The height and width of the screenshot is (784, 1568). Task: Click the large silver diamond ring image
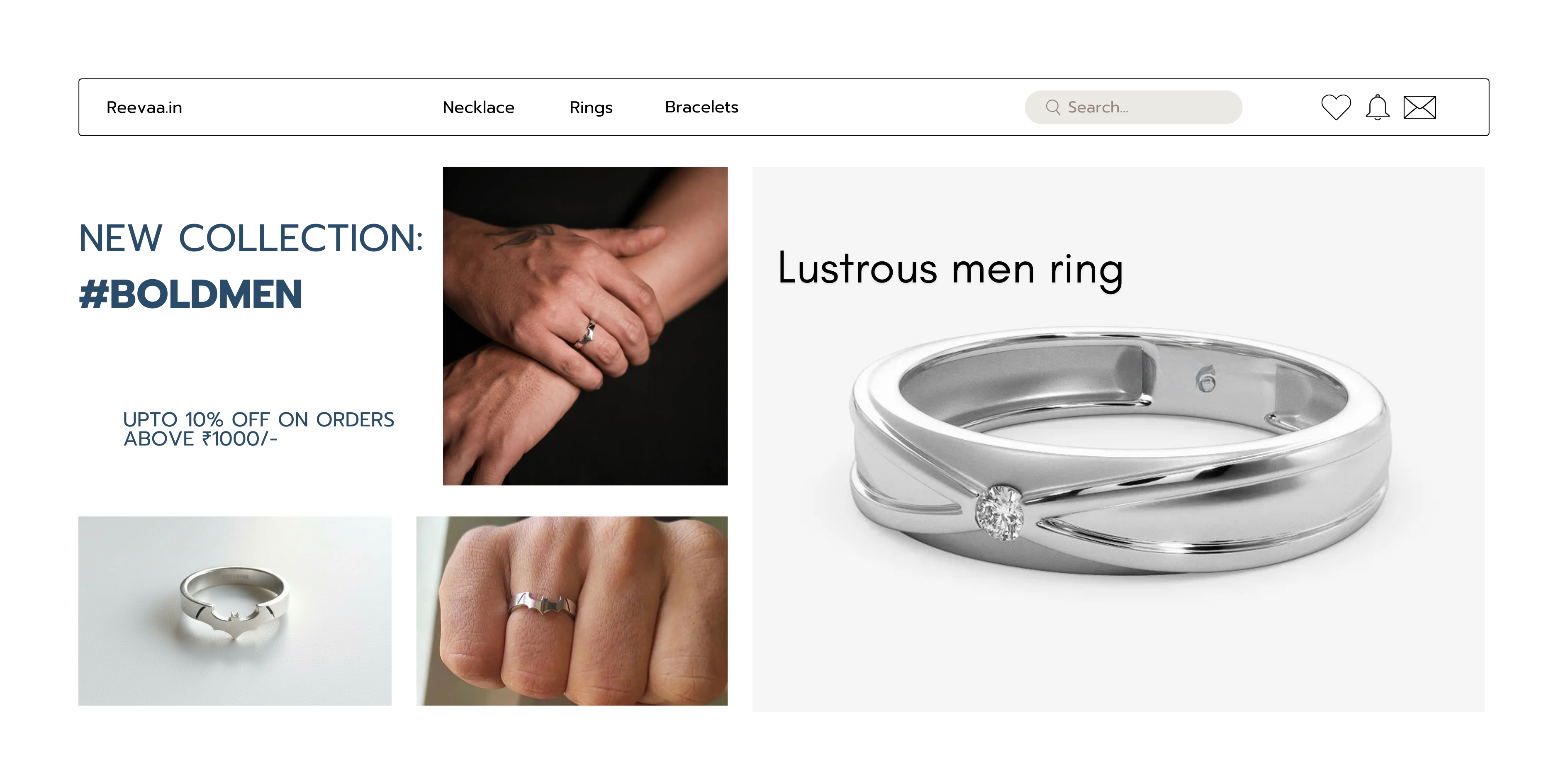tap(1120, 450)
